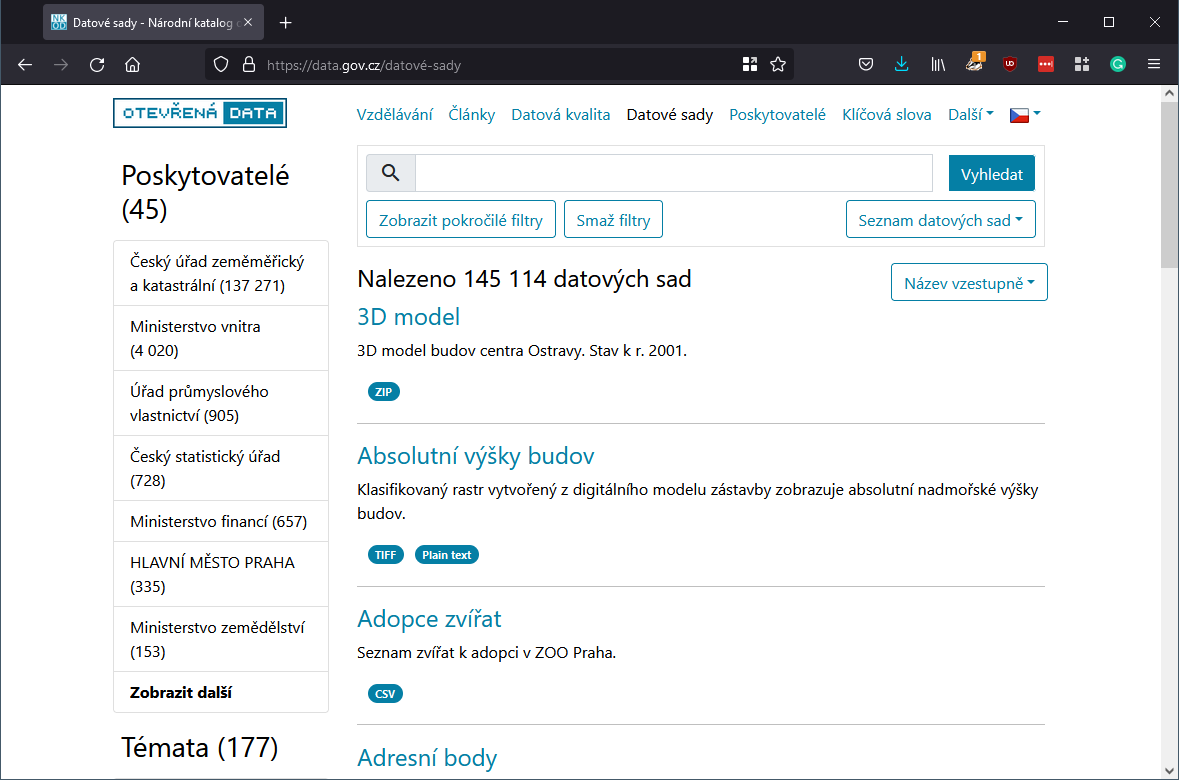Open the Grammarly extension icon
The width and height of the screenshot is (1179, 780).
(1117, 64)
